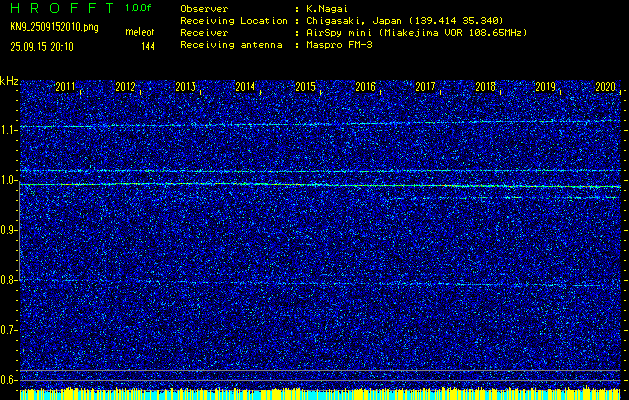Click the 2020 time marker label

click(605, 87)
